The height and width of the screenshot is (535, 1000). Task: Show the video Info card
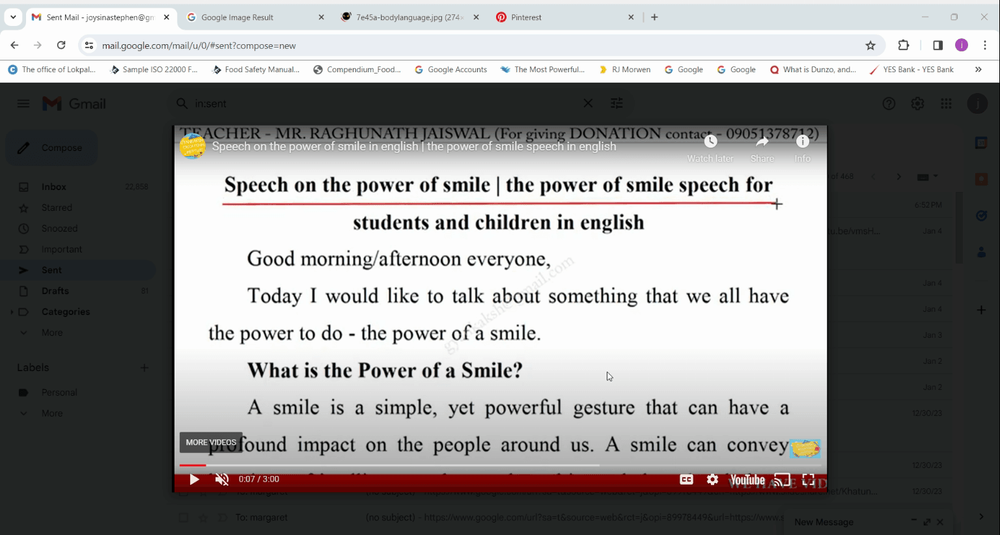802,148
